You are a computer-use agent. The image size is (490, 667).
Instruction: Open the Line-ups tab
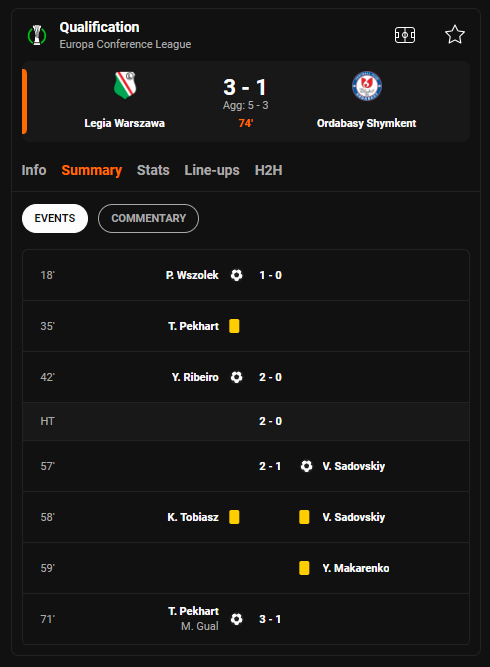(x=212, y=171)
